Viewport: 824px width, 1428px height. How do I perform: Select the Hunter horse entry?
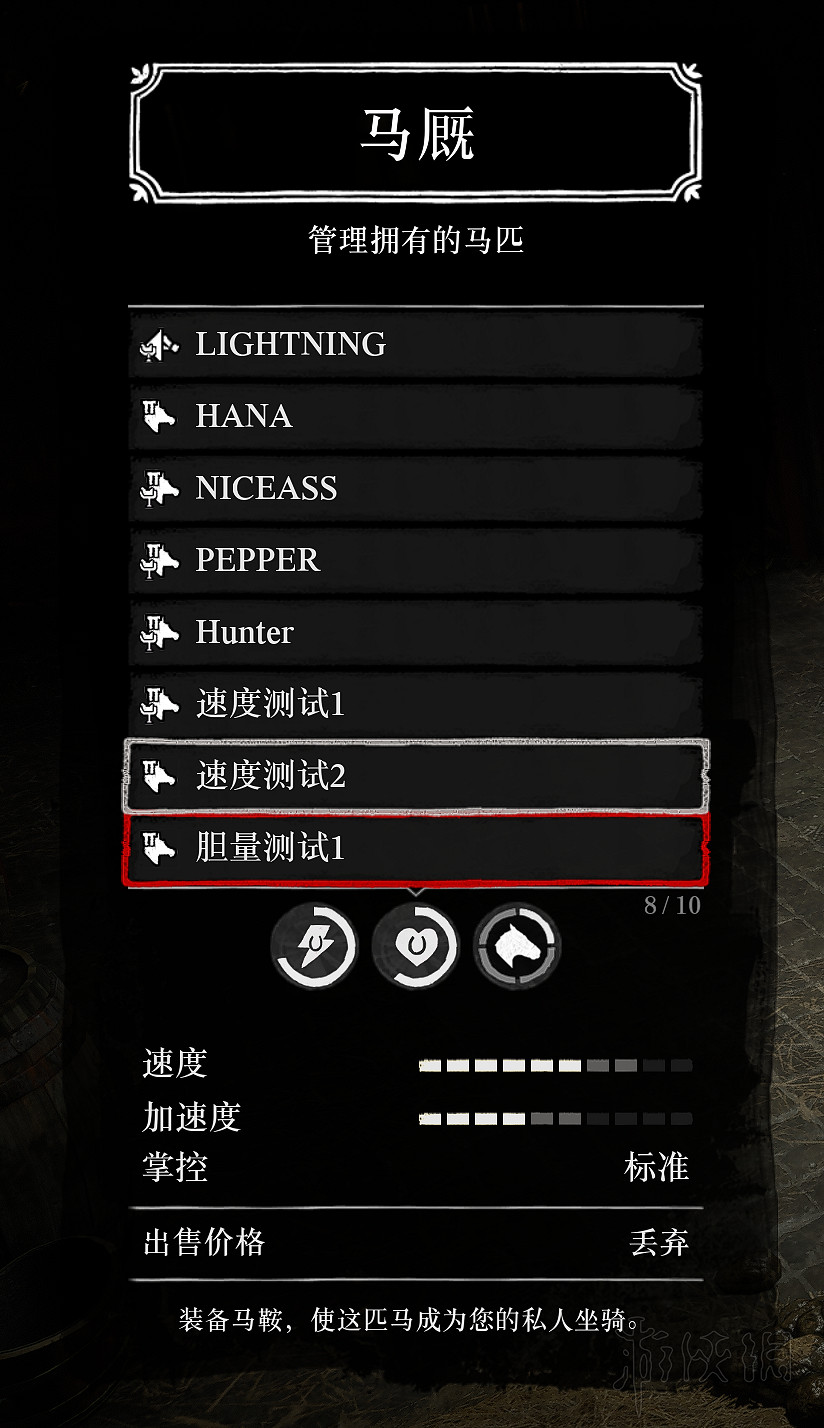415,632
